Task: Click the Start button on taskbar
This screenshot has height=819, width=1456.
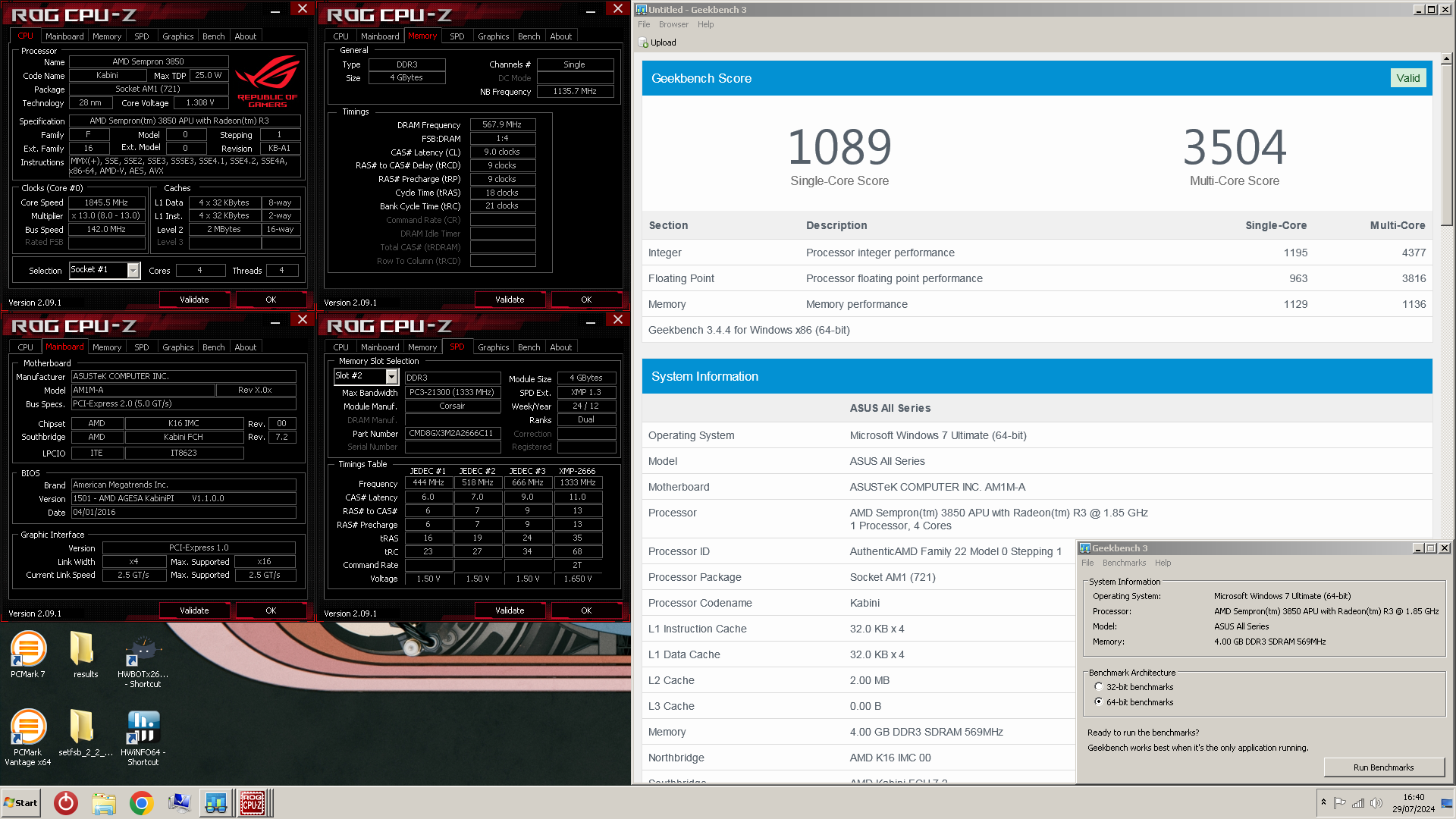Action: [x=21, y=803]
